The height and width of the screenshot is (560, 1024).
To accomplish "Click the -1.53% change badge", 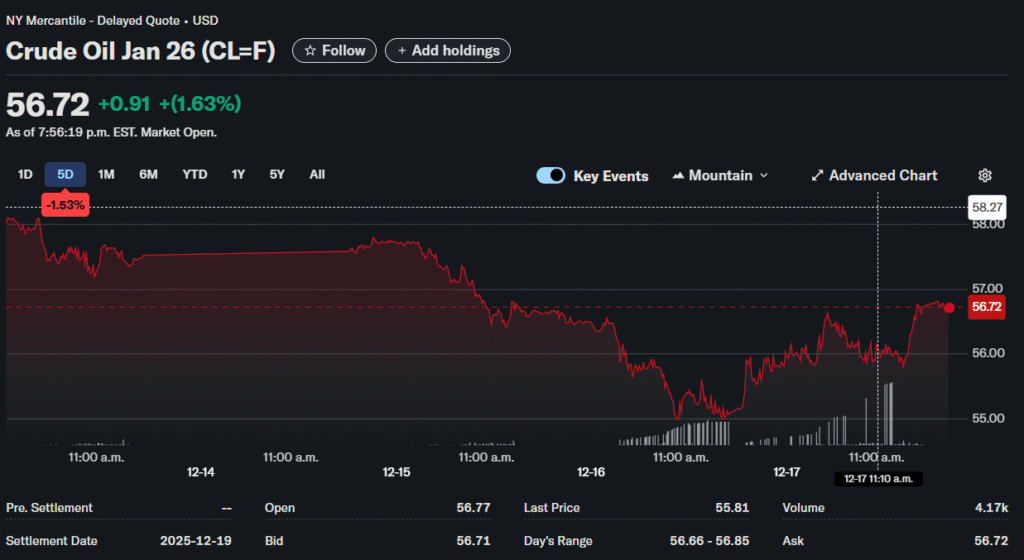I will [66, 205].
